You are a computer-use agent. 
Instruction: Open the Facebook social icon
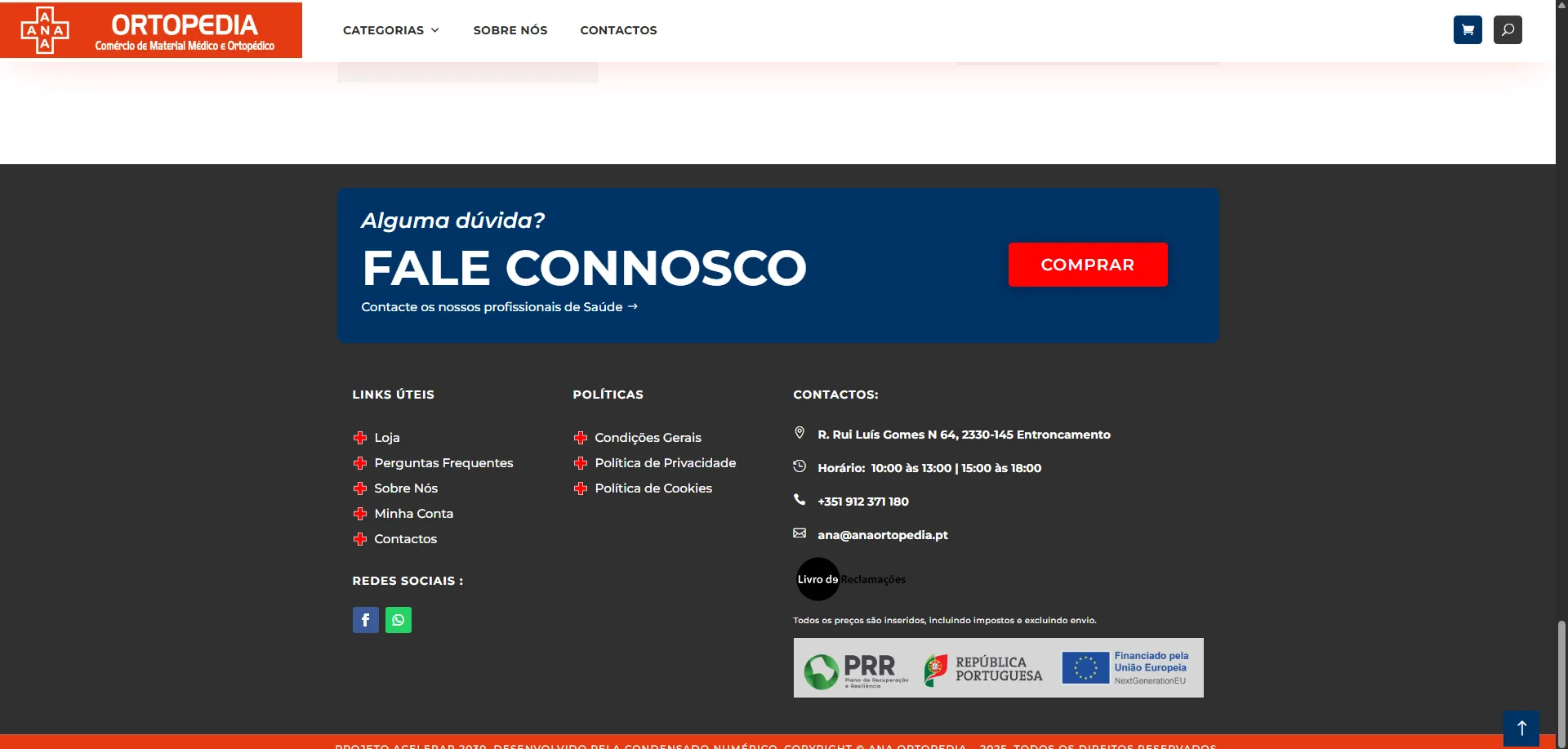click(366, 620)
